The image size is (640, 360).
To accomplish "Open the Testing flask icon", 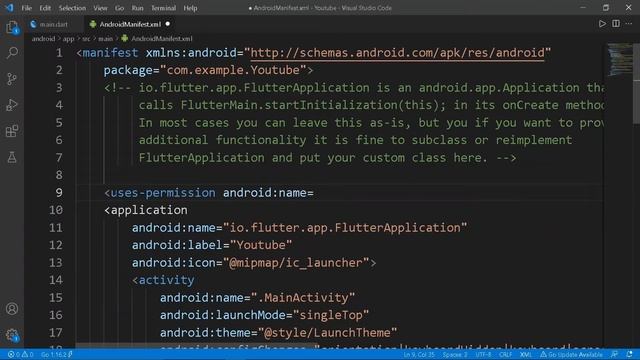I will click(12, 157).
